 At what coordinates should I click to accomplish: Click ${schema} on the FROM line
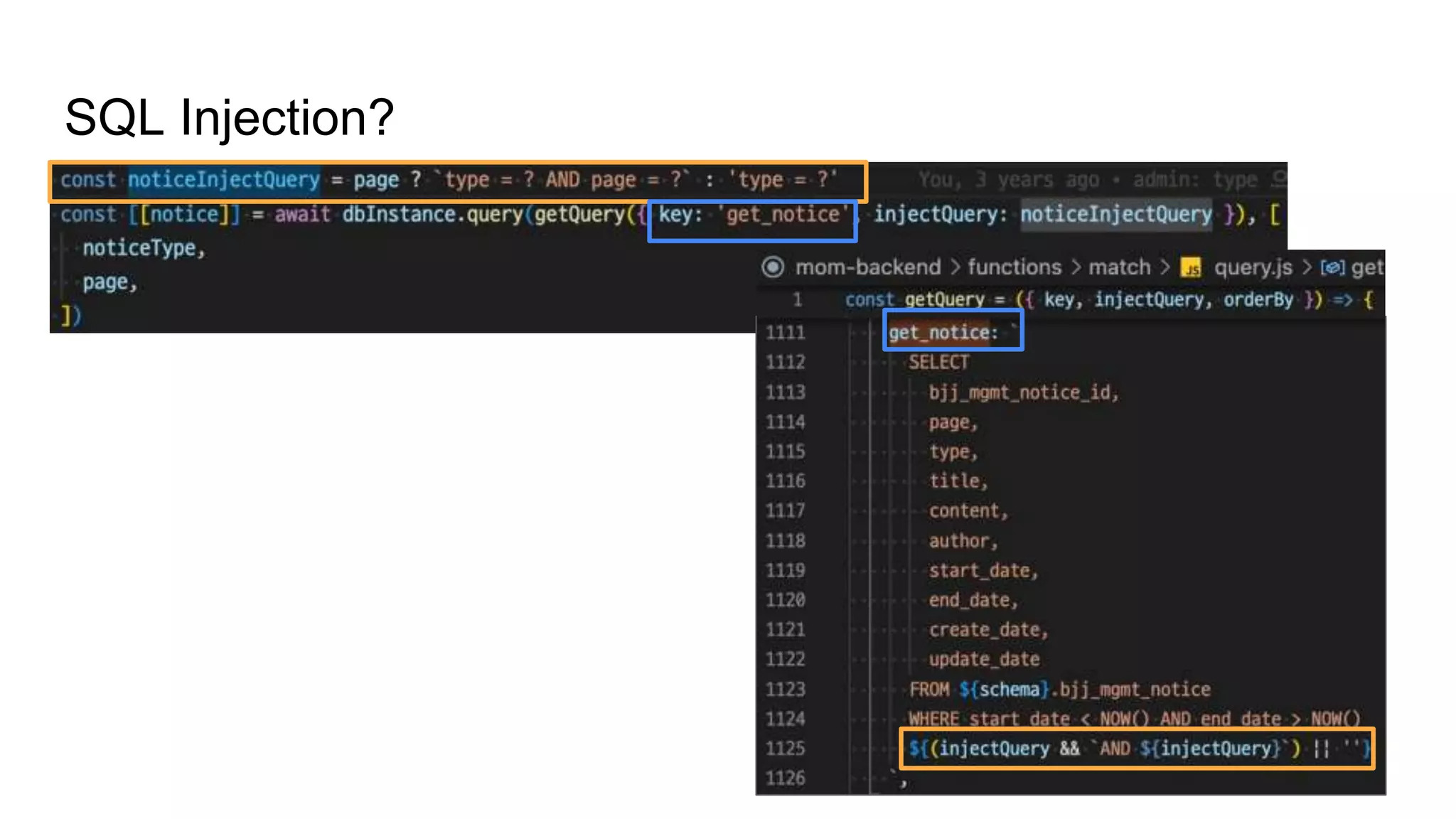[x=1004, y=690]
